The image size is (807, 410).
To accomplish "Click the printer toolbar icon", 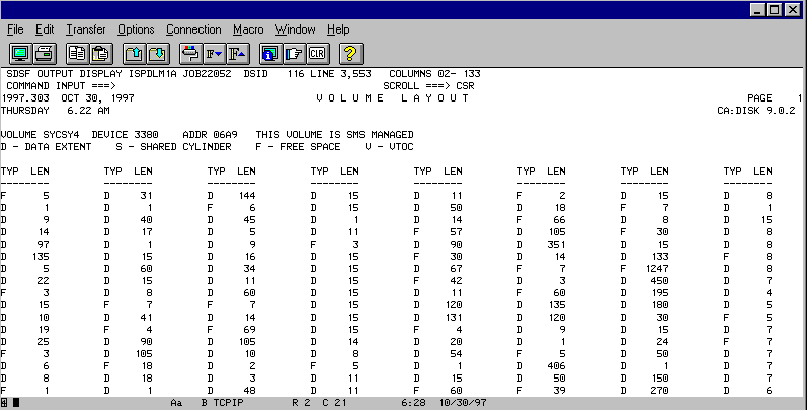I will (45, 54).
